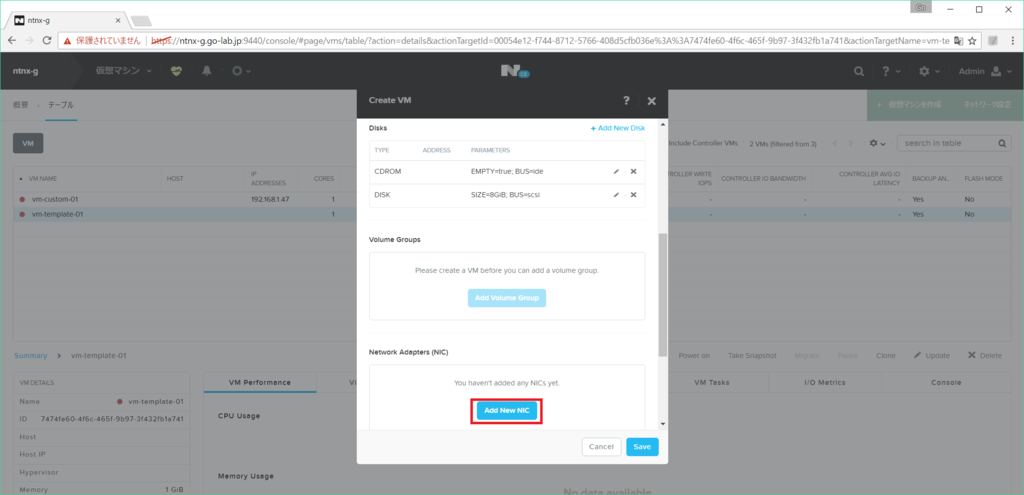Open the I/O Metrics tab

825,382
